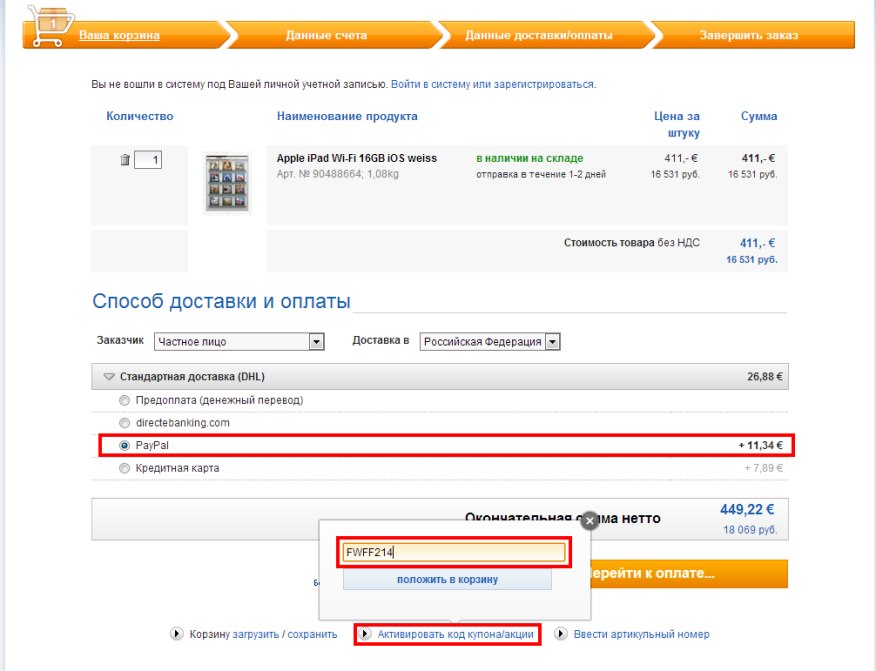Go to Данные доставки/оплаты step
Screen dimensions: 876x671
click(539, 35)
